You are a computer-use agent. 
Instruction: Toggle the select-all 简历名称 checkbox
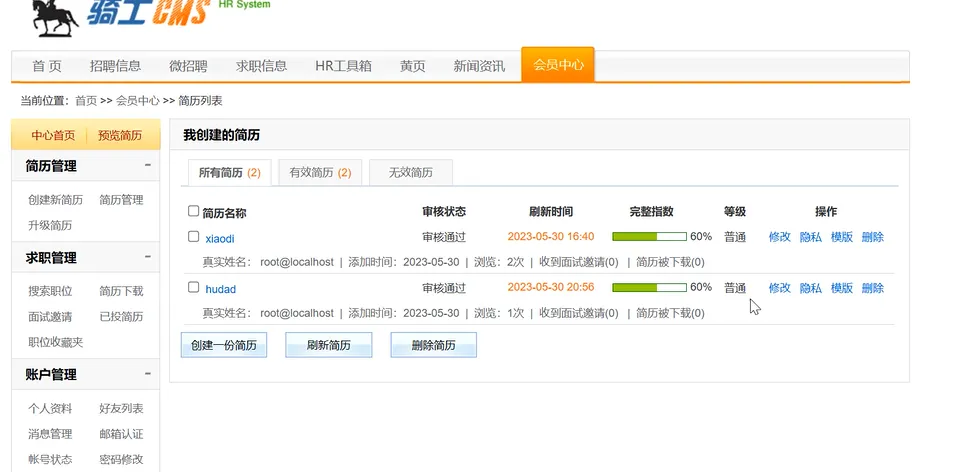[x=194, y=211]
